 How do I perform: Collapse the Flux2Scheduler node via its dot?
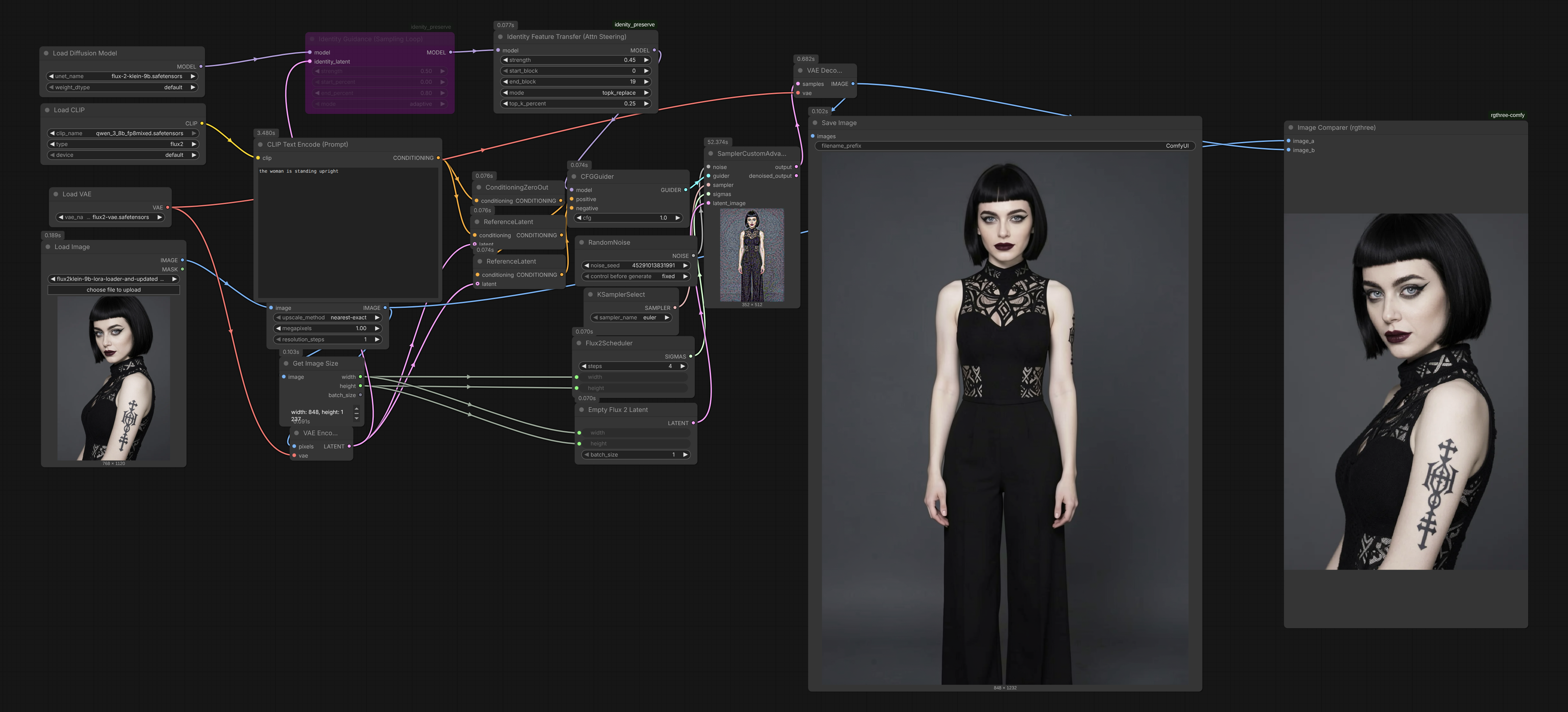click(x=579, y=343)
